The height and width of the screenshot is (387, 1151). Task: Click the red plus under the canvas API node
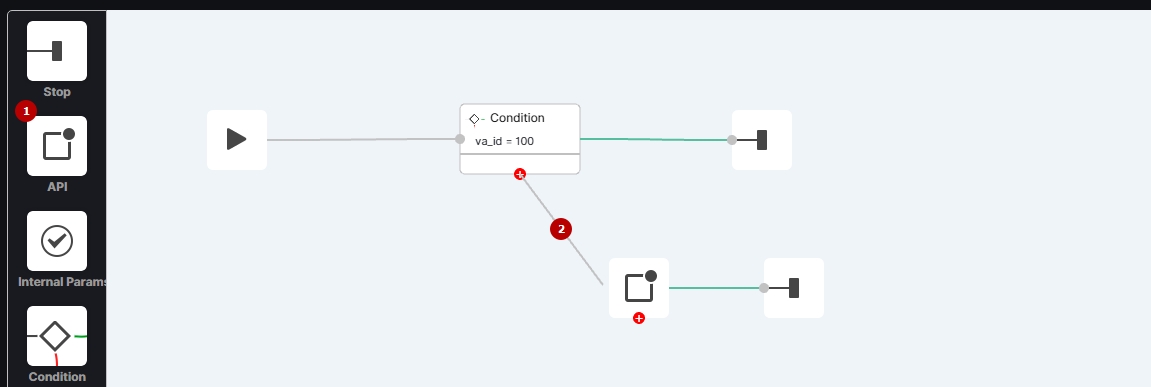click(639, 318)
